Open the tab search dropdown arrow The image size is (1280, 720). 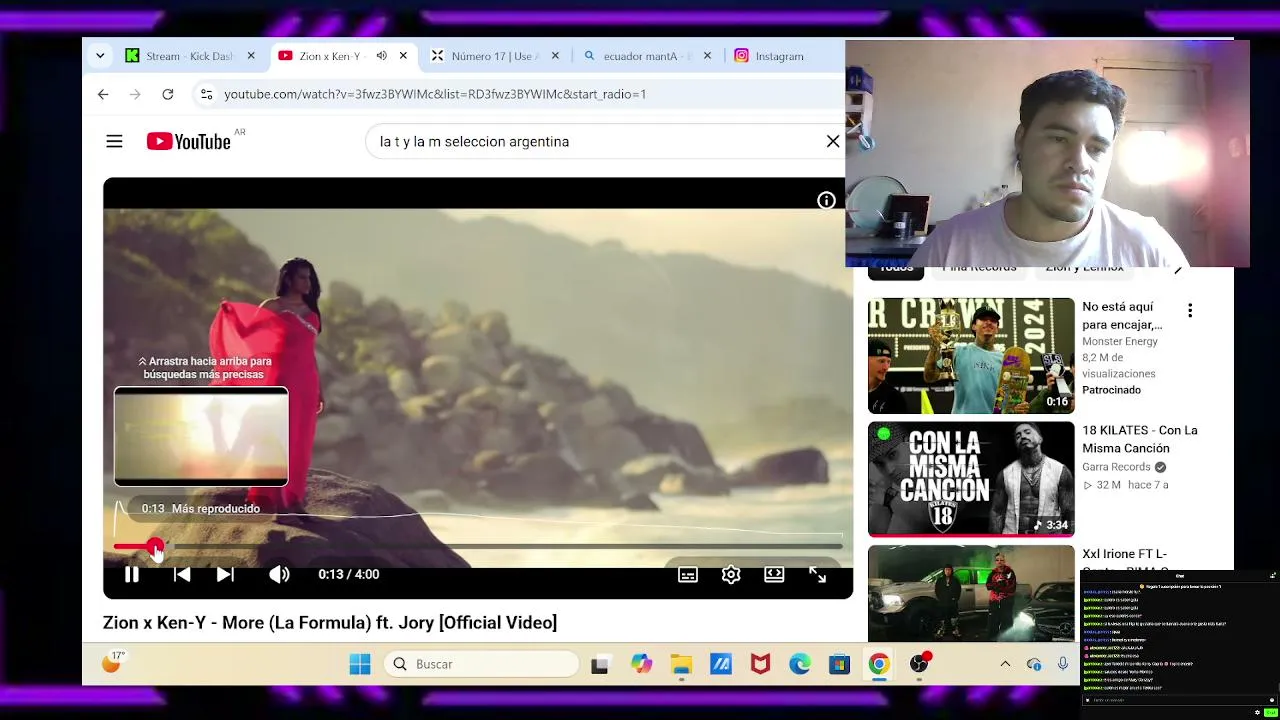pos(100,56)
